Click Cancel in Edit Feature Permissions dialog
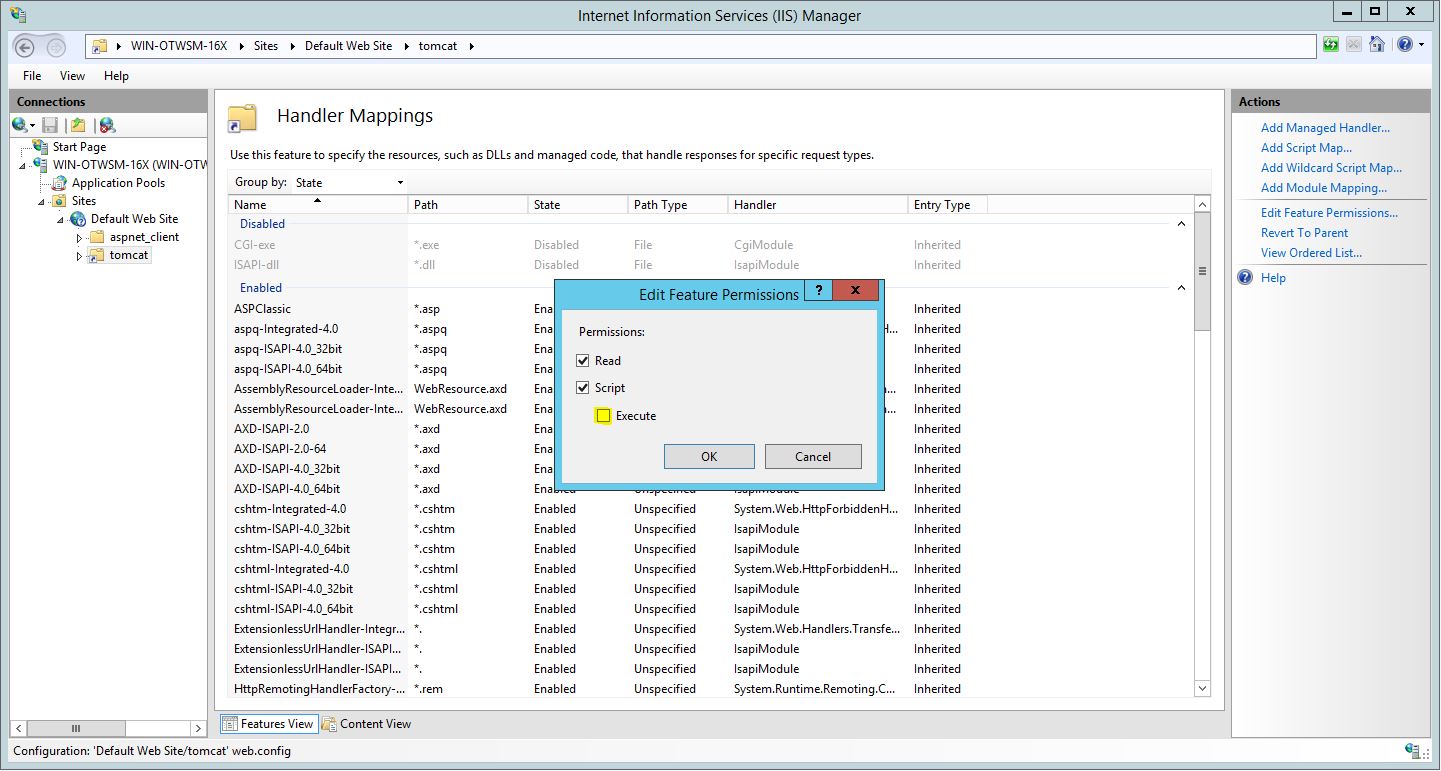 [x=813, y=457]
